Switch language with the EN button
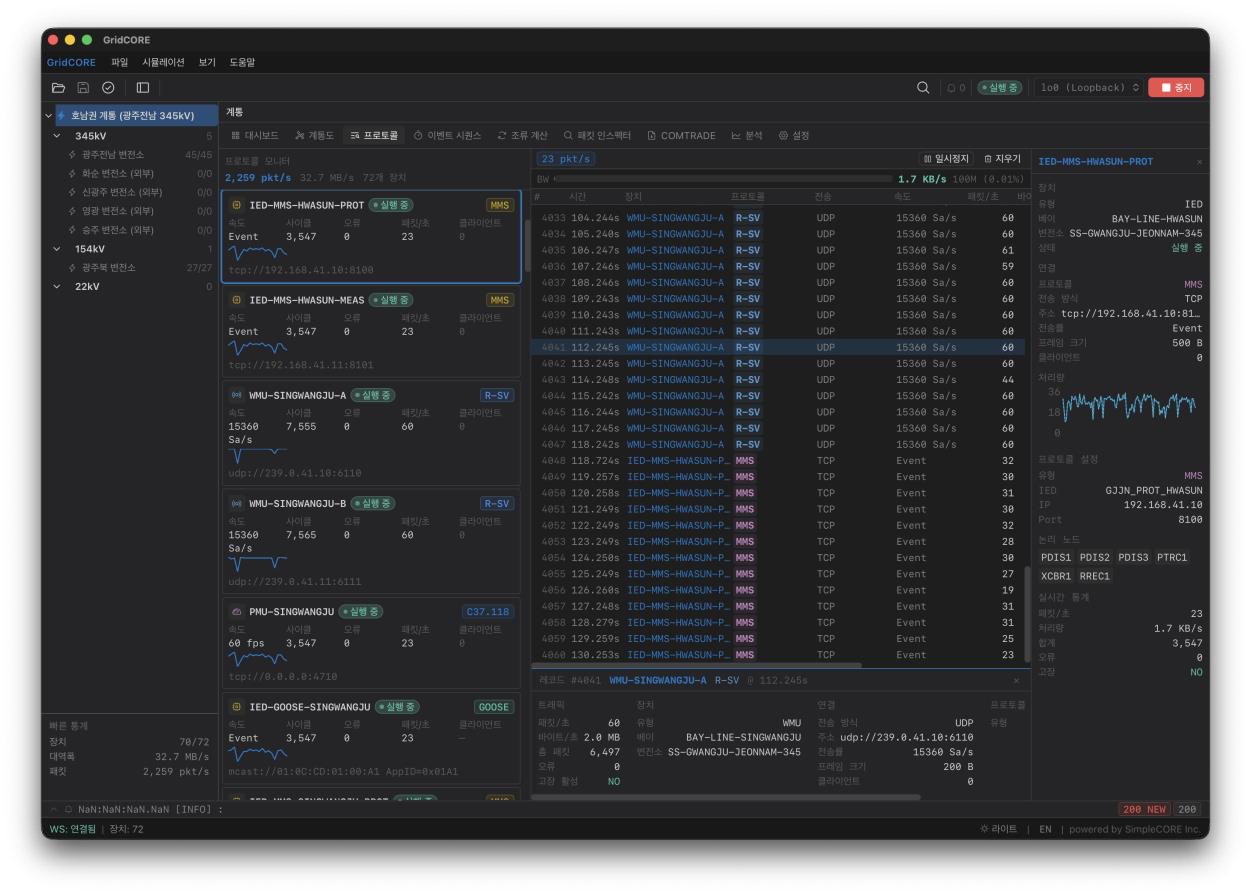Viewport: 1251px width, 894px height. (1045, 829)
